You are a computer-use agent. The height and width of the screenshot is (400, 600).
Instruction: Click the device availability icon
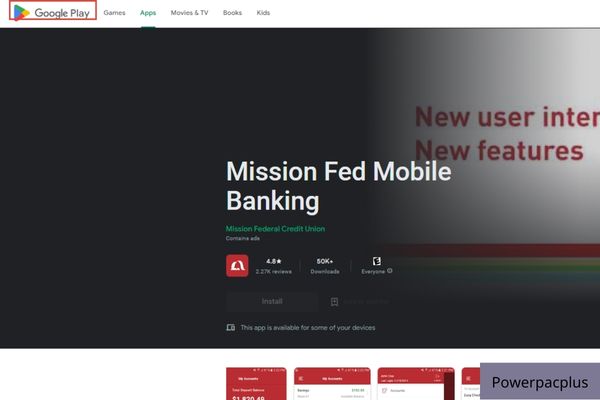pyautogui.click(x=231, y=328)
